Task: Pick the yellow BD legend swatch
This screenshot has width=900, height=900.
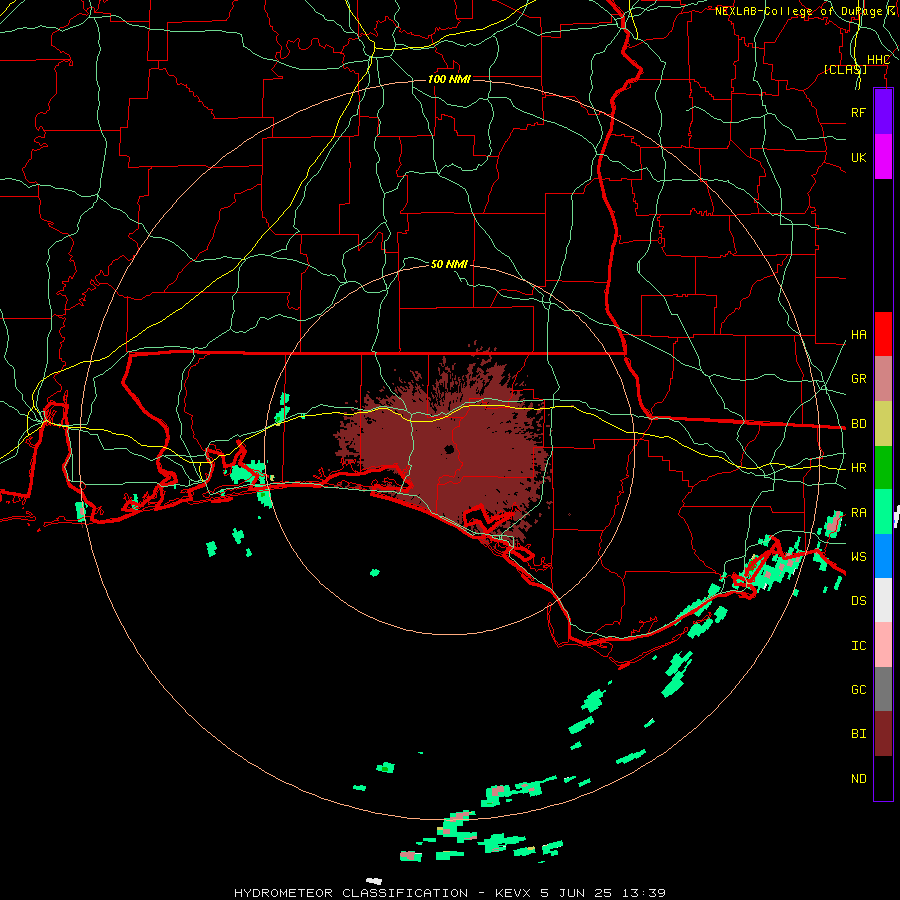Action: (x=883, y=424)
